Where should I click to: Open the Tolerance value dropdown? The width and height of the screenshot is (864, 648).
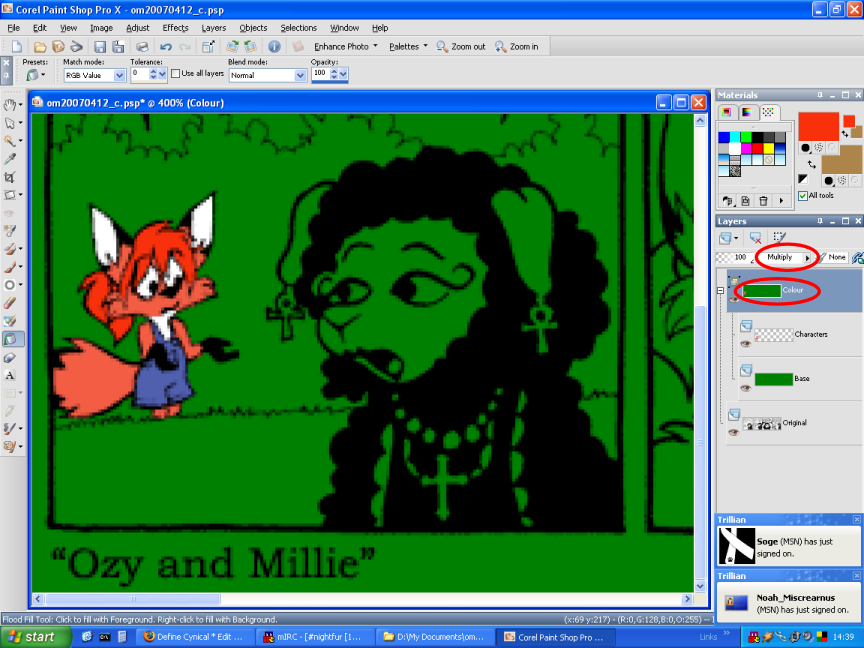point(163,74)
